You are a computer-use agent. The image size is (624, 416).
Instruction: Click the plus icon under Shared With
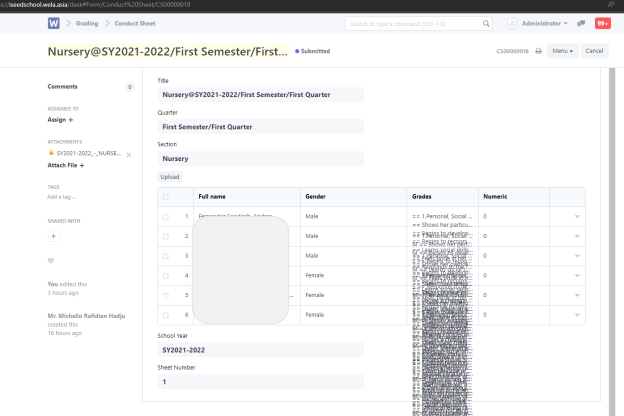(54, 236)
